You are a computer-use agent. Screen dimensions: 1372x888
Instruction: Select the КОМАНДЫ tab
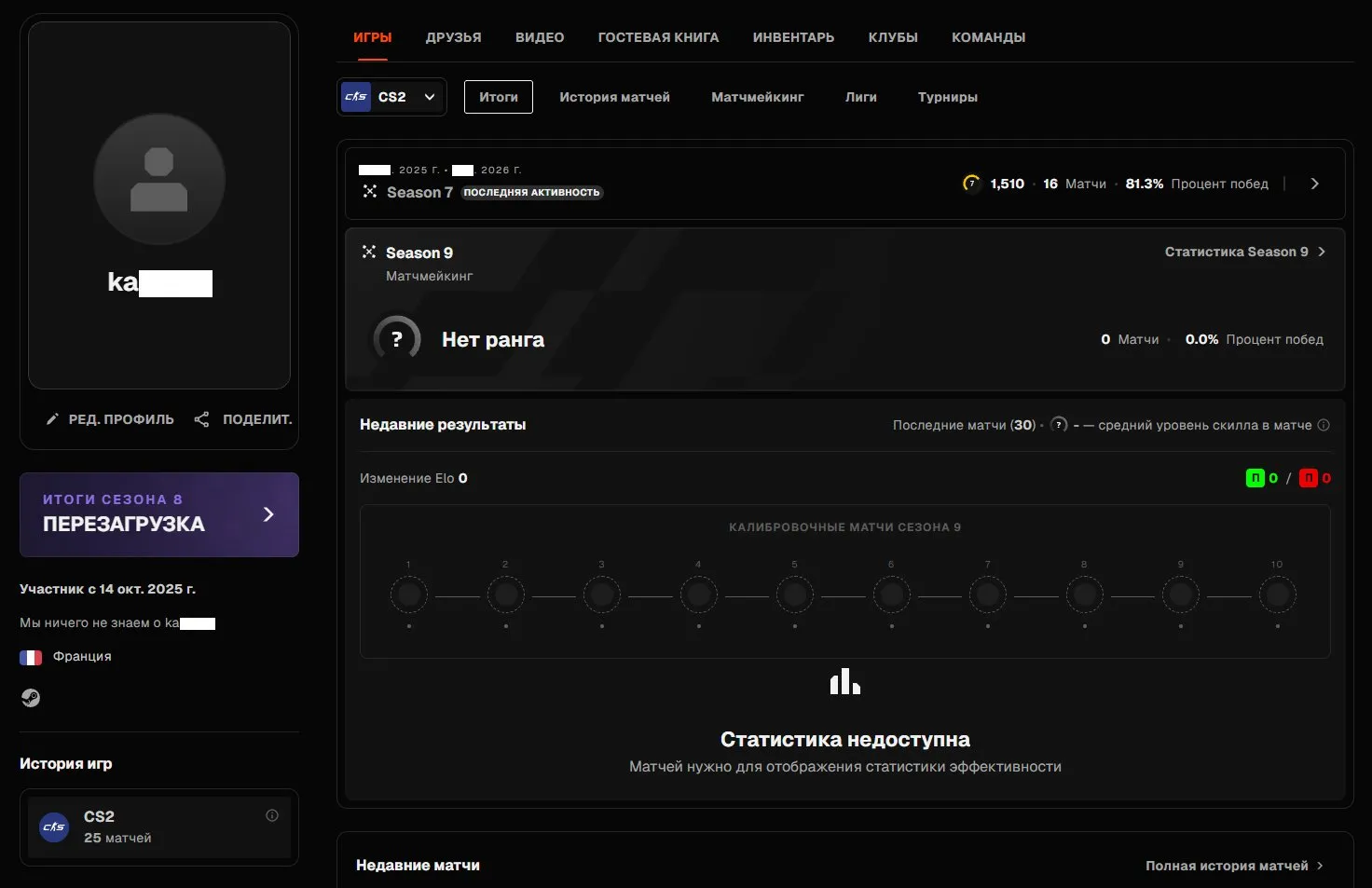tap(988, 37)
